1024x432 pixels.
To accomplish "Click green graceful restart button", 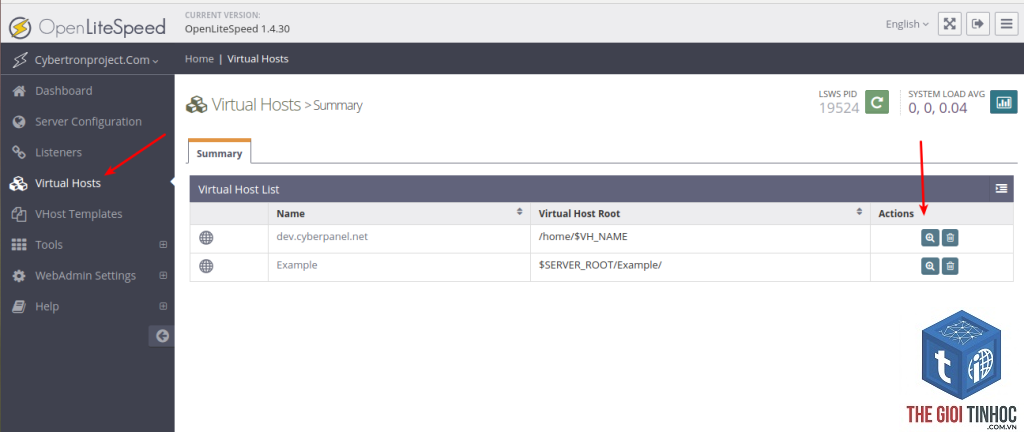I will [877, 102].
